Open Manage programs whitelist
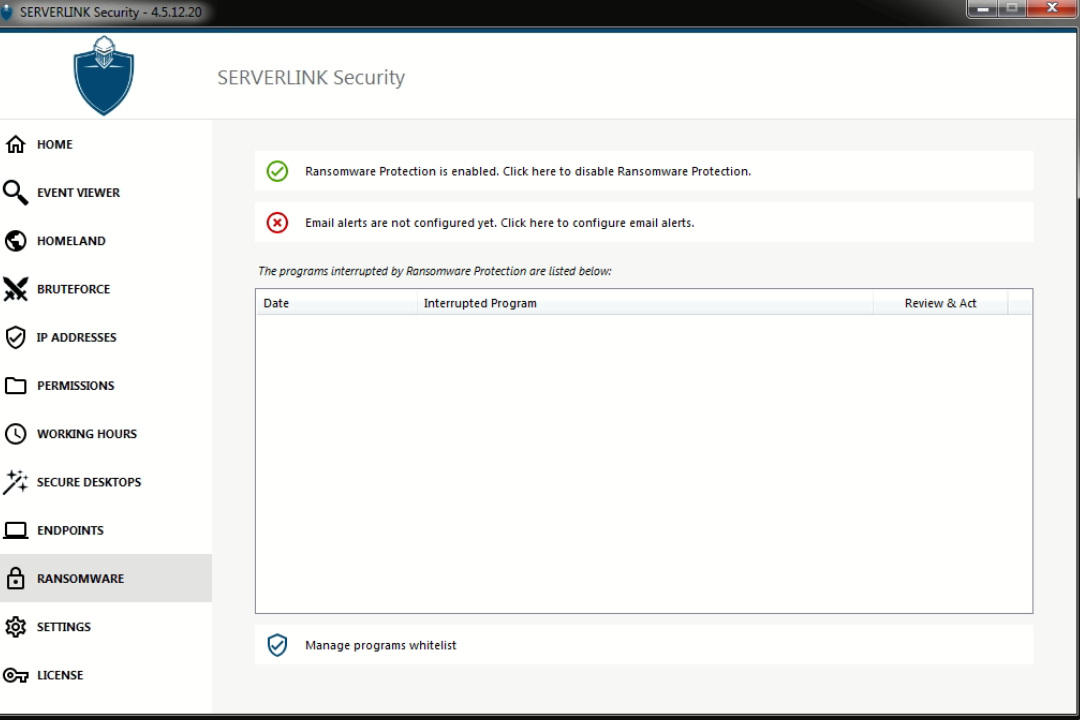Screen dimensions: 1080x720 pyautogui.click(x=380, y=646)
